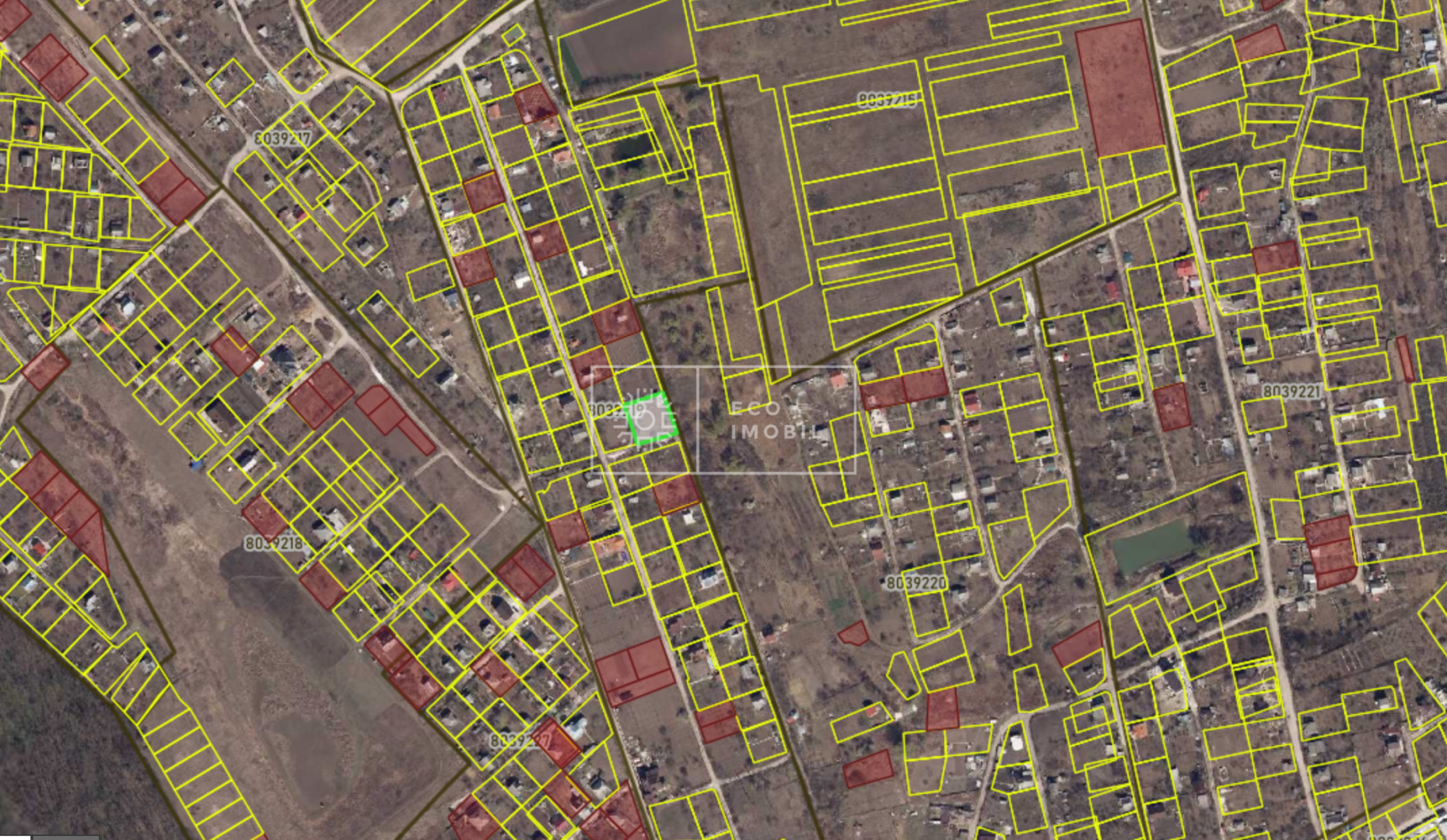Select the red parcel left of label 8039221

click(x=1172, y=407)
